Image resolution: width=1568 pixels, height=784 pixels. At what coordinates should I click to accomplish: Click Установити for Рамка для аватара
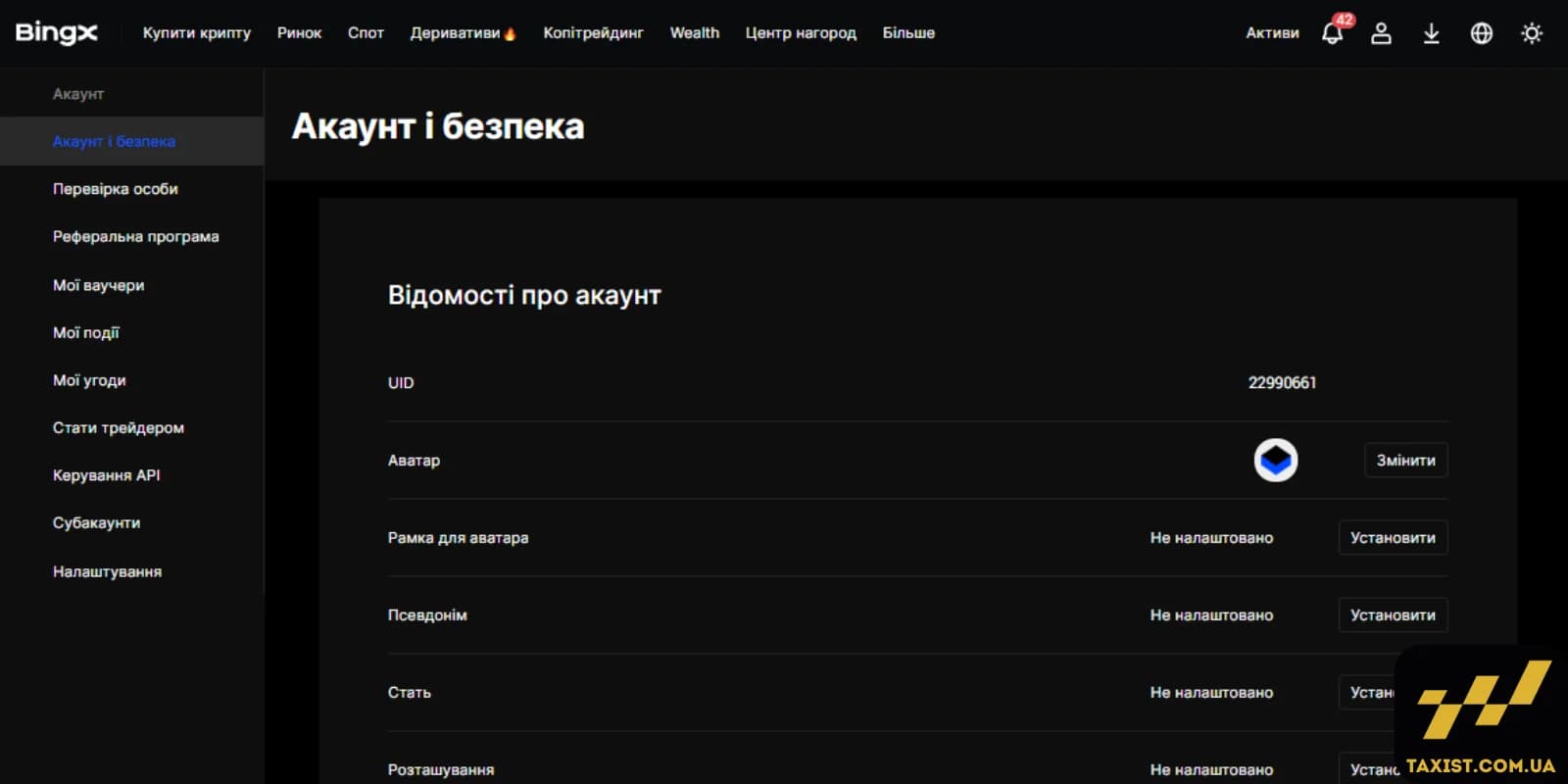[1393, 537]
